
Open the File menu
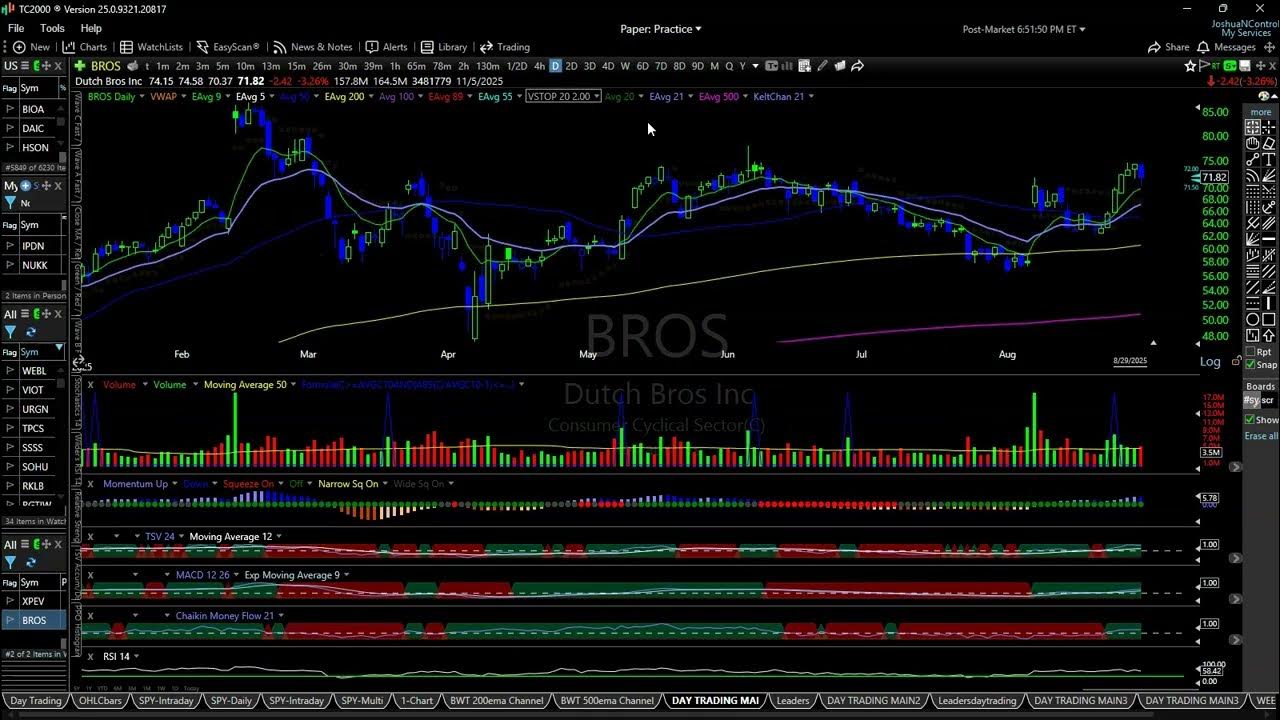point(16,29)
